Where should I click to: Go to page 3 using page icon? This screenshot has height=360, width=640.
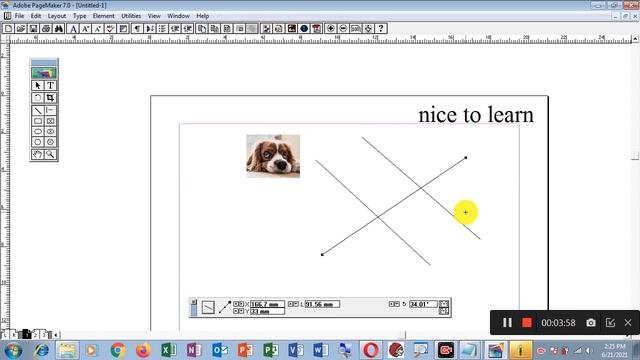coord(44,335)
